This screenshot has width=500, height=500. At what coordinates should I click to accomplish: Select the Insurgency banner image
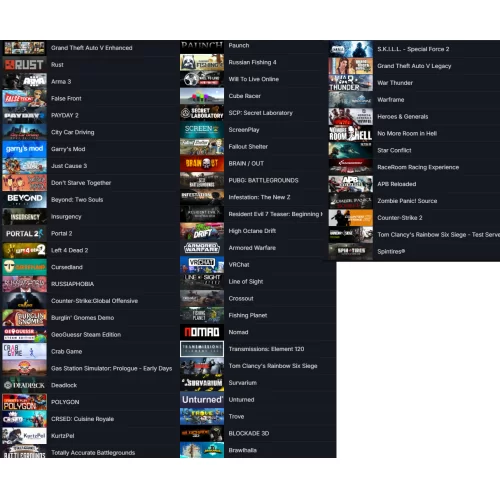coord(24,216)
